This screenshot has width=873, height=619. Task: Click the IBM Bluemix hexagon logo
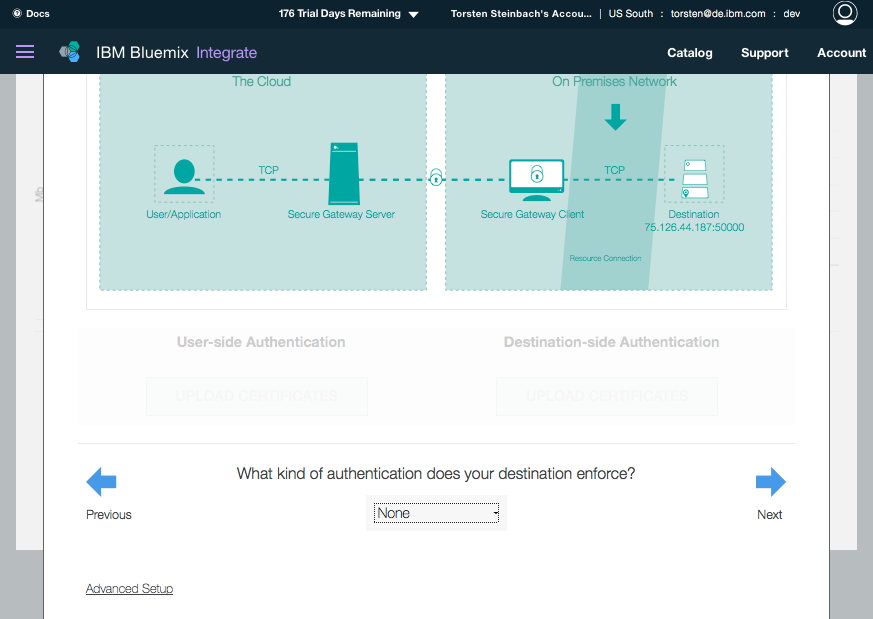tap(70, 52)
